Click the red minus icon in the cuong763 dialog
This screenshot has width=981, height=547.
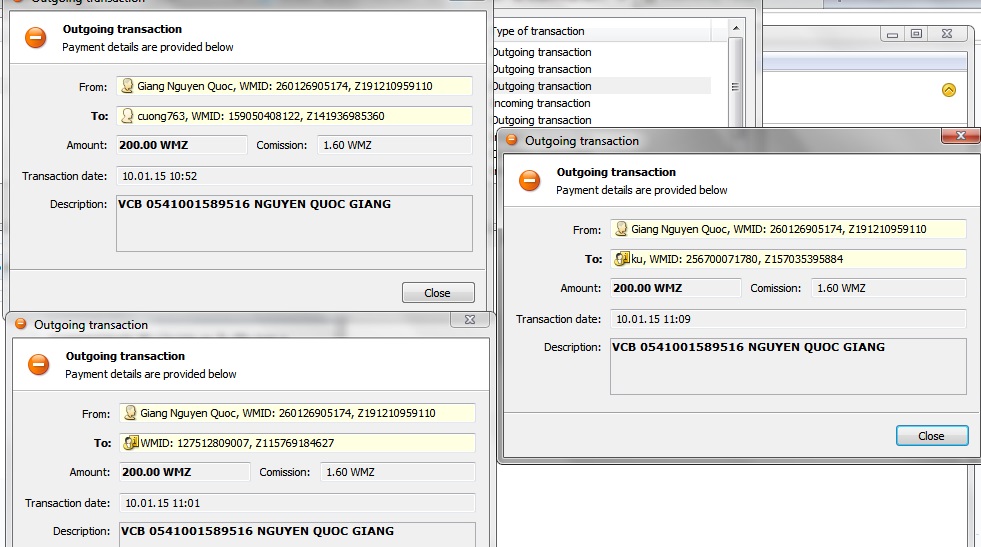pos(36,38)
